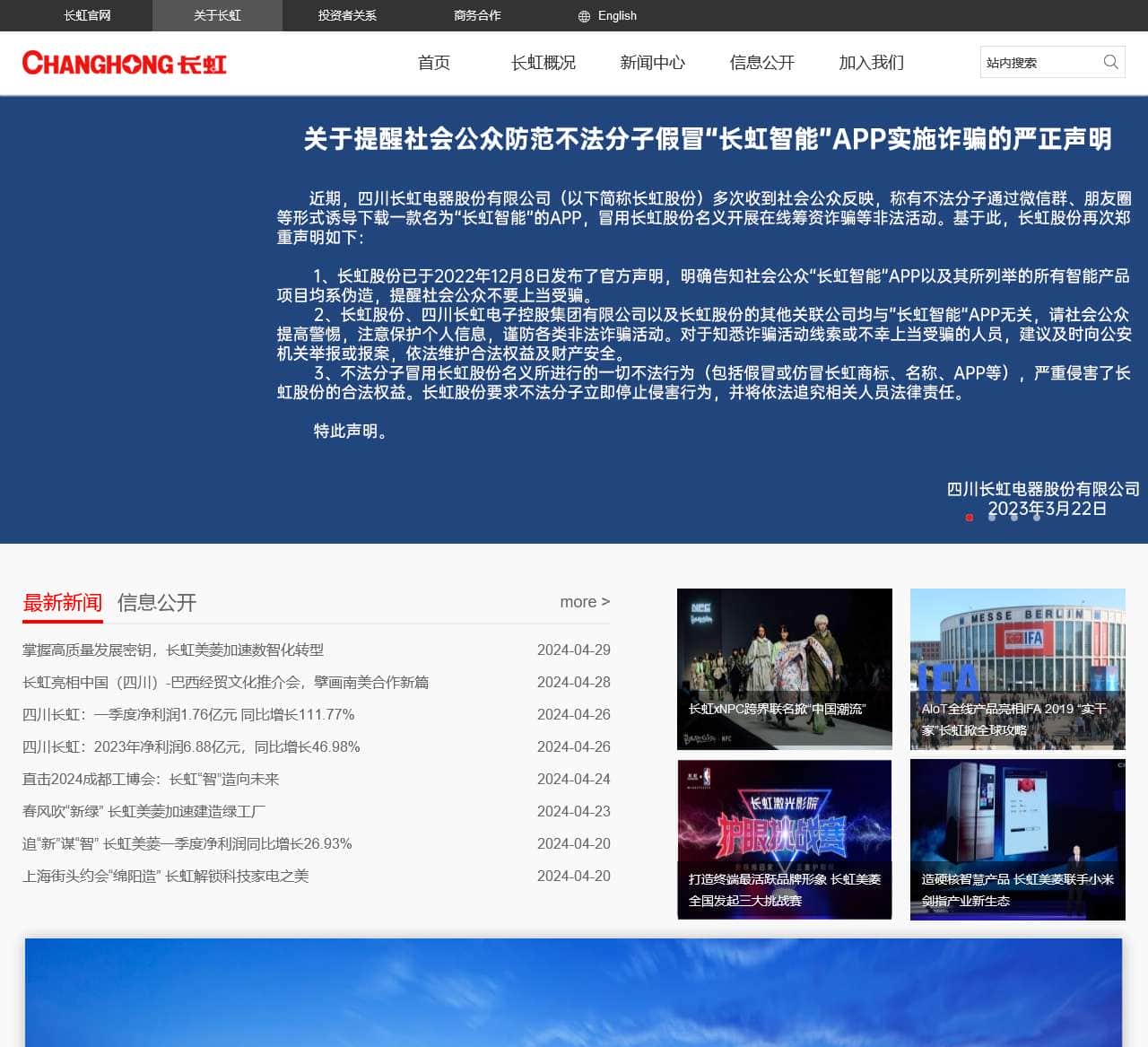The image size is (1148, 1047).
Task: Click the date 2024-04-23 in news list
Action: pyautogui.click(x=574, y=811)
